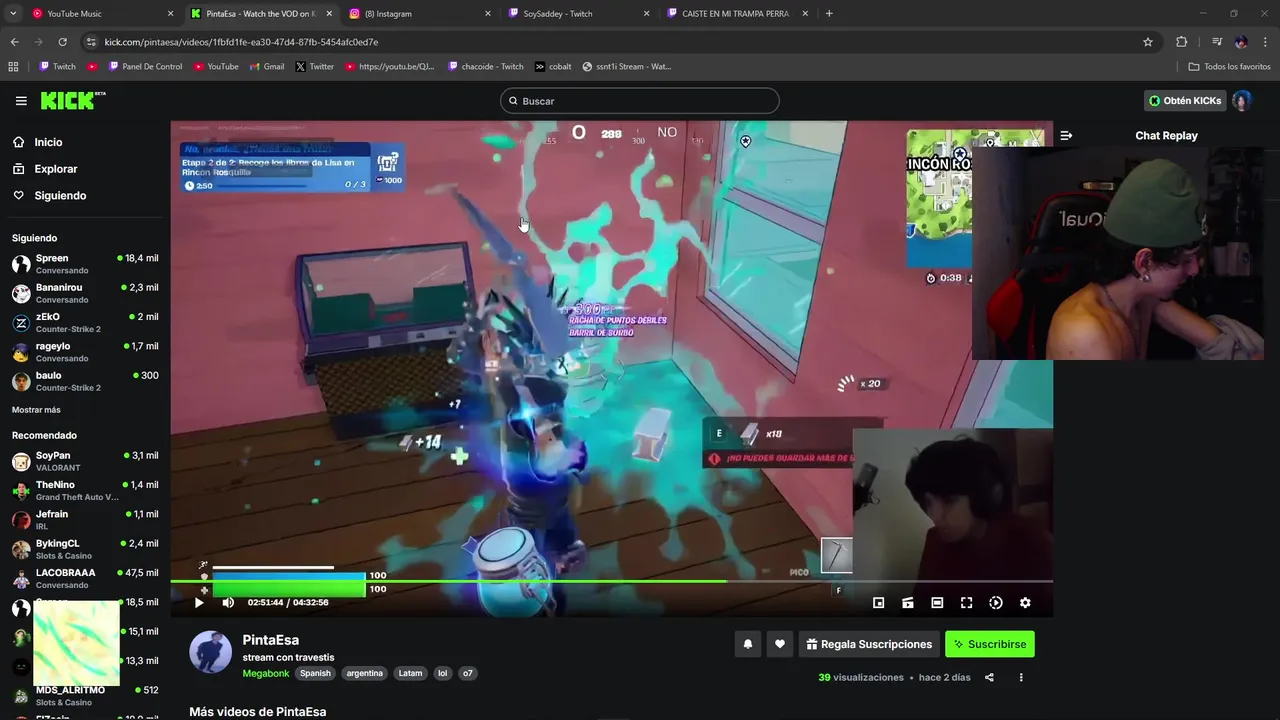Open the video's three-dot options menu

(1021, 678)
